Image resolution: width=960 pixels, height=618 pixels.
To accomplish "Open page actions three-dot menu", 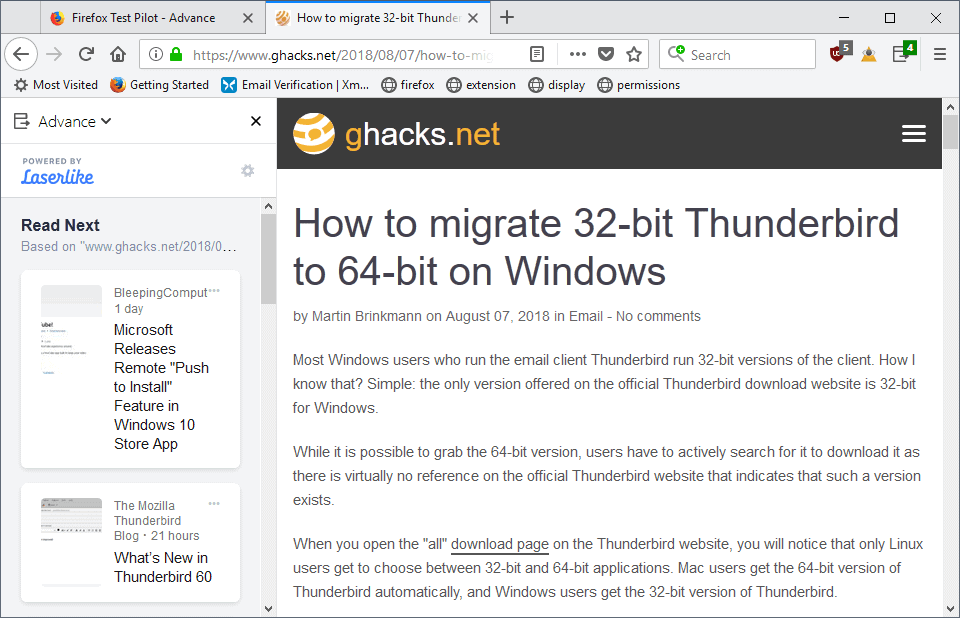I will click(577, 55).
